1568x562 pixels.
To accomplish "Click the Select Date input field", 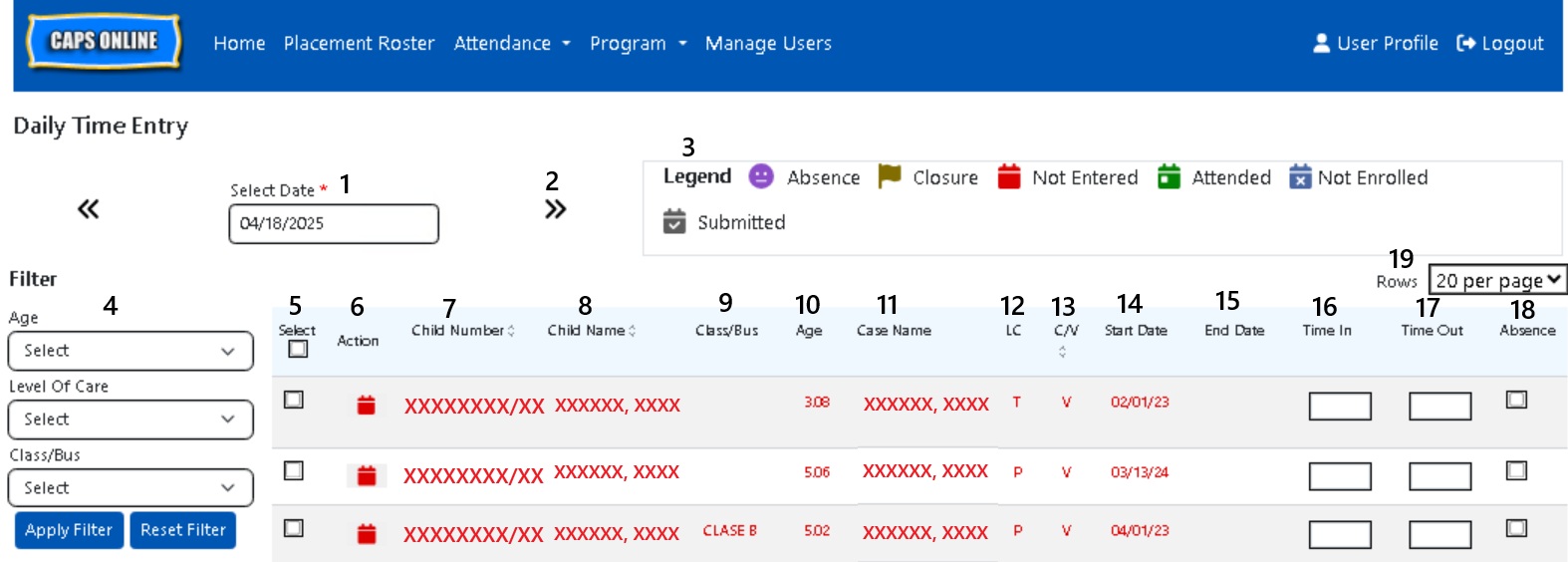I will (334, 223).
